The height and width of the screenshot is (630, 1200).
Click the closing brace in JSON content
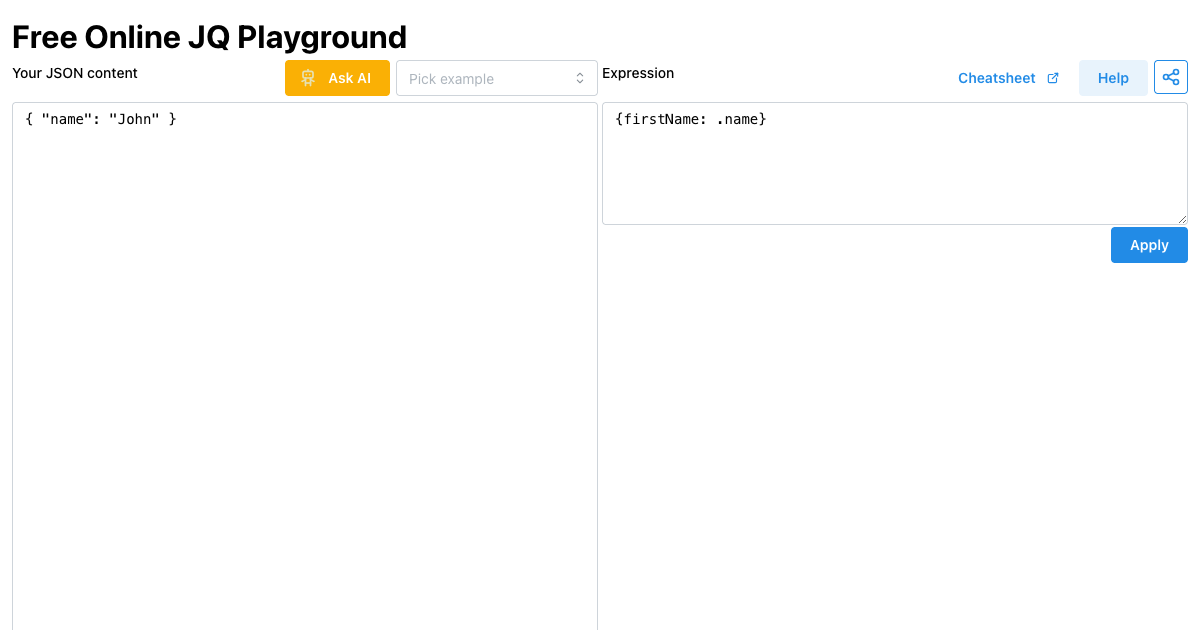pyautogui.click(x=172, y=119)
